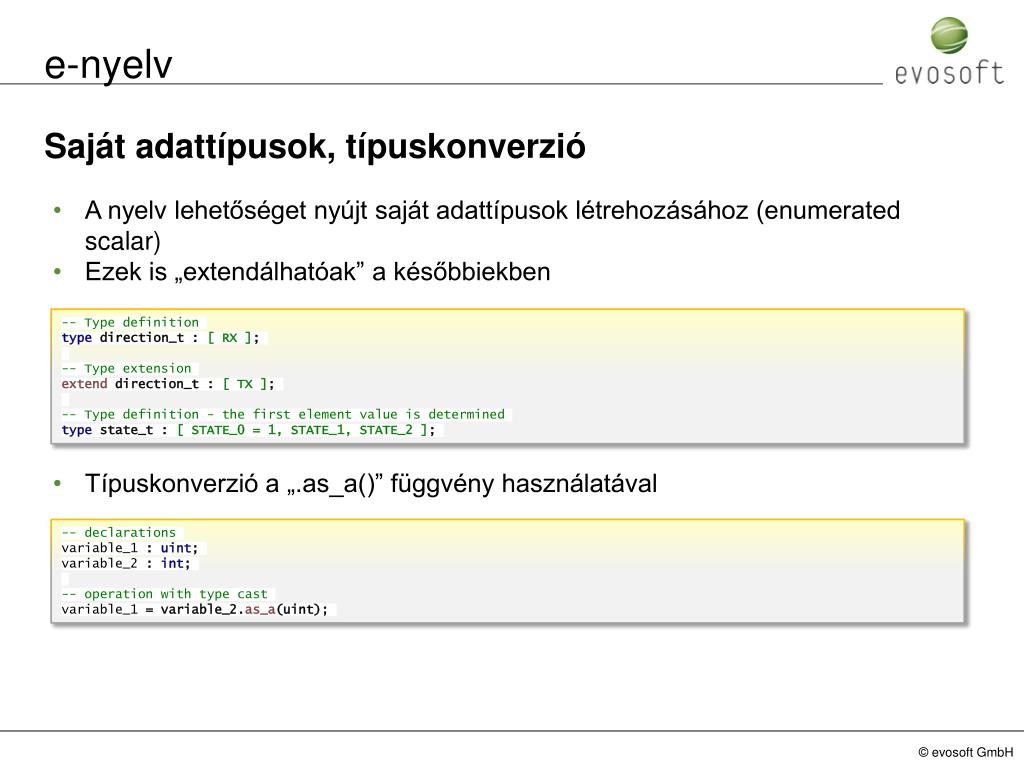1024x768 pixels.
Task: Click the comment '-- declarations'
Action: coord(119,532)
